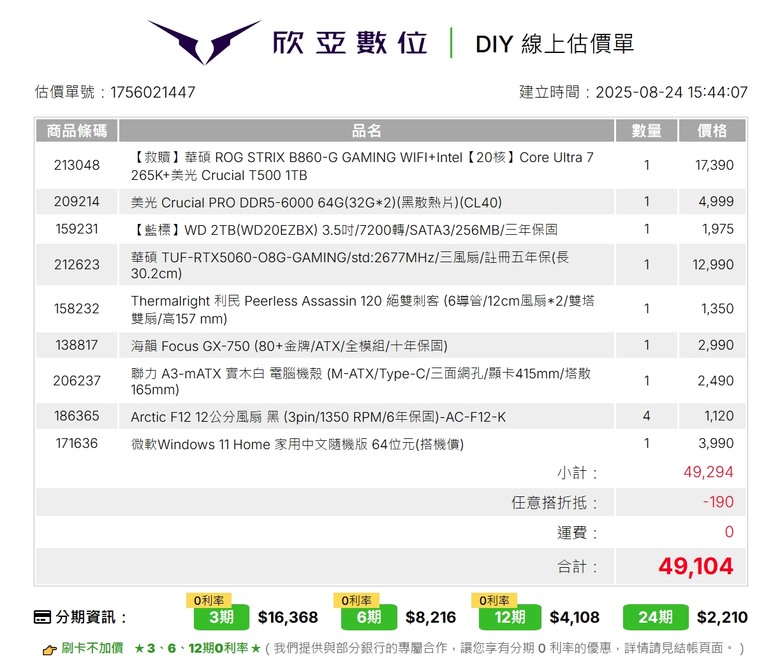Click price 3,990
The height and width of the screenshot is (668, 780).
pos(716,443)
